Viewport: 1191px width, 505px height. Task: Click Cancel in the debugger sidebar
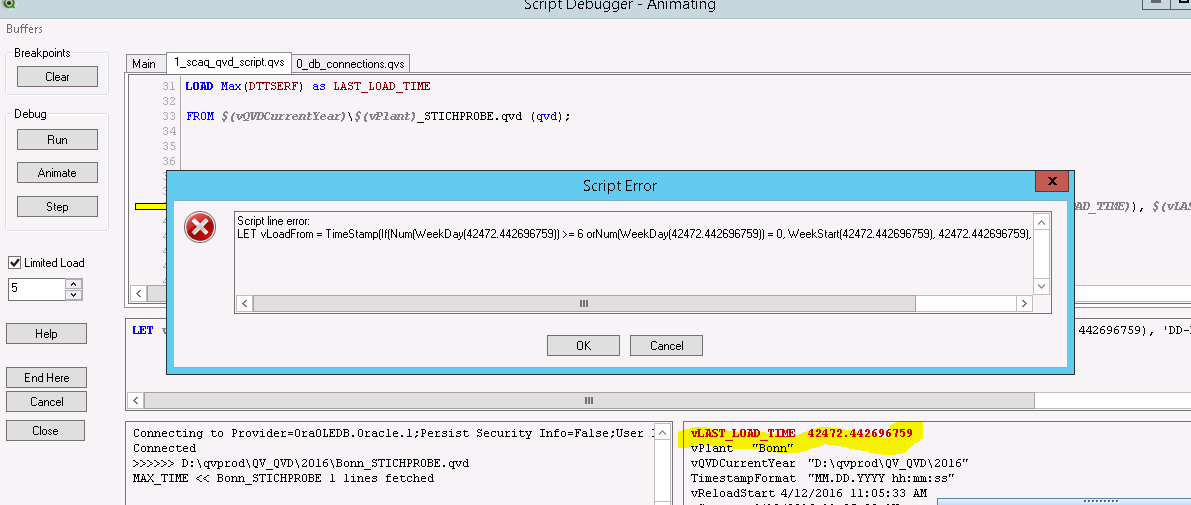pos(46,401)
